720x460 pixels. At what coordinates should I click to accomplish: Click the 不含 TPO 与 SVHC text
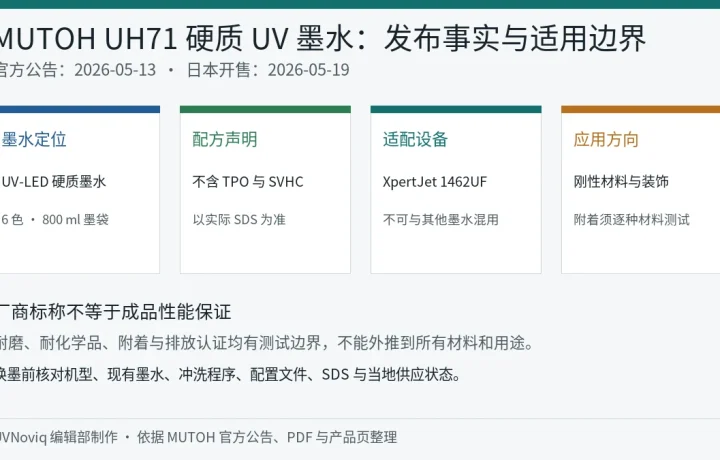point(248,182)
